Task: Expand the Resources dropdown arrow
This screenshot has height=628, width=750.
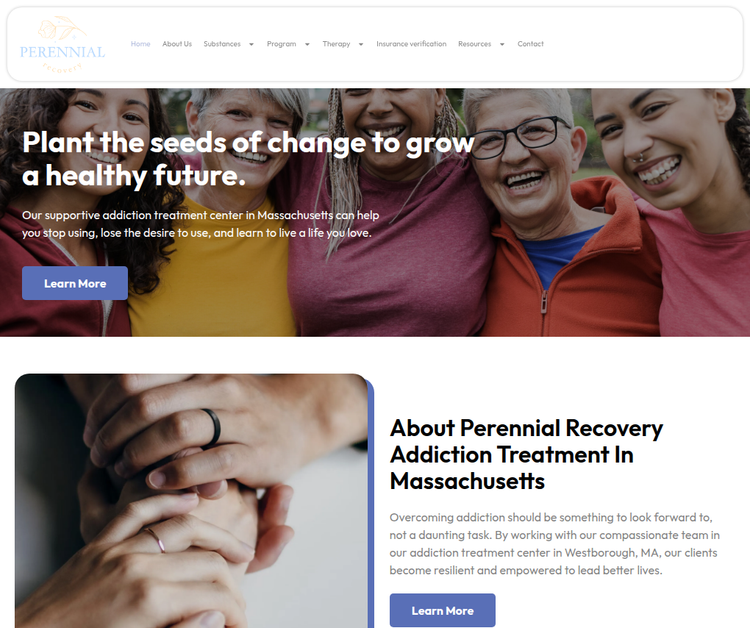Action: (x=502, y=44)
